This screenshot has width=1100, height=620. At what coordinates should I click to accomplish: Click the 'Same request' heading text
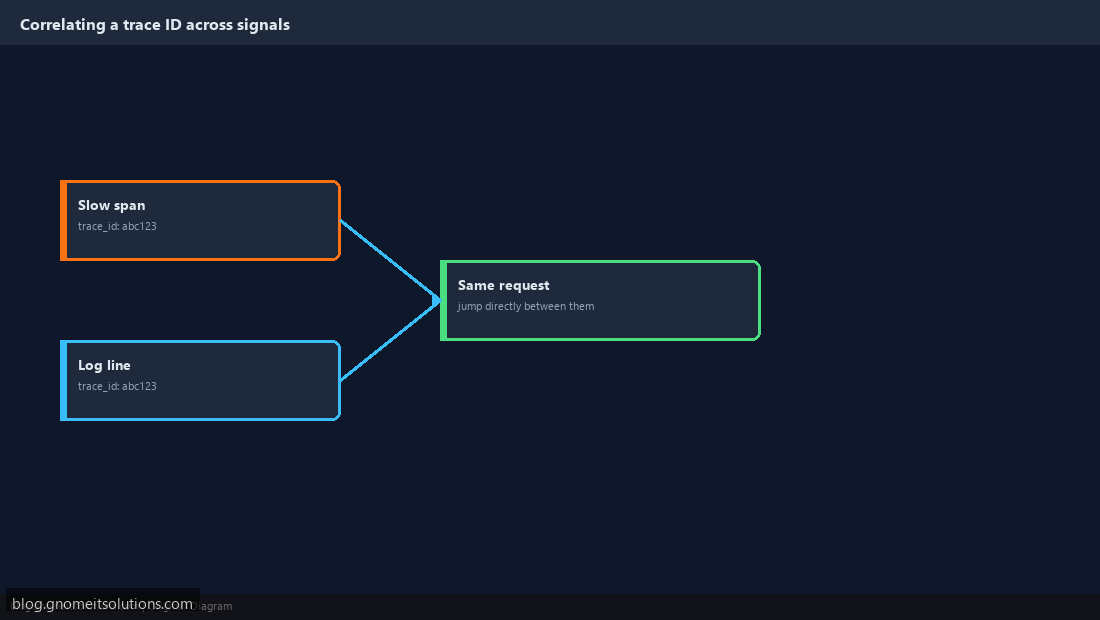(504, 285)
